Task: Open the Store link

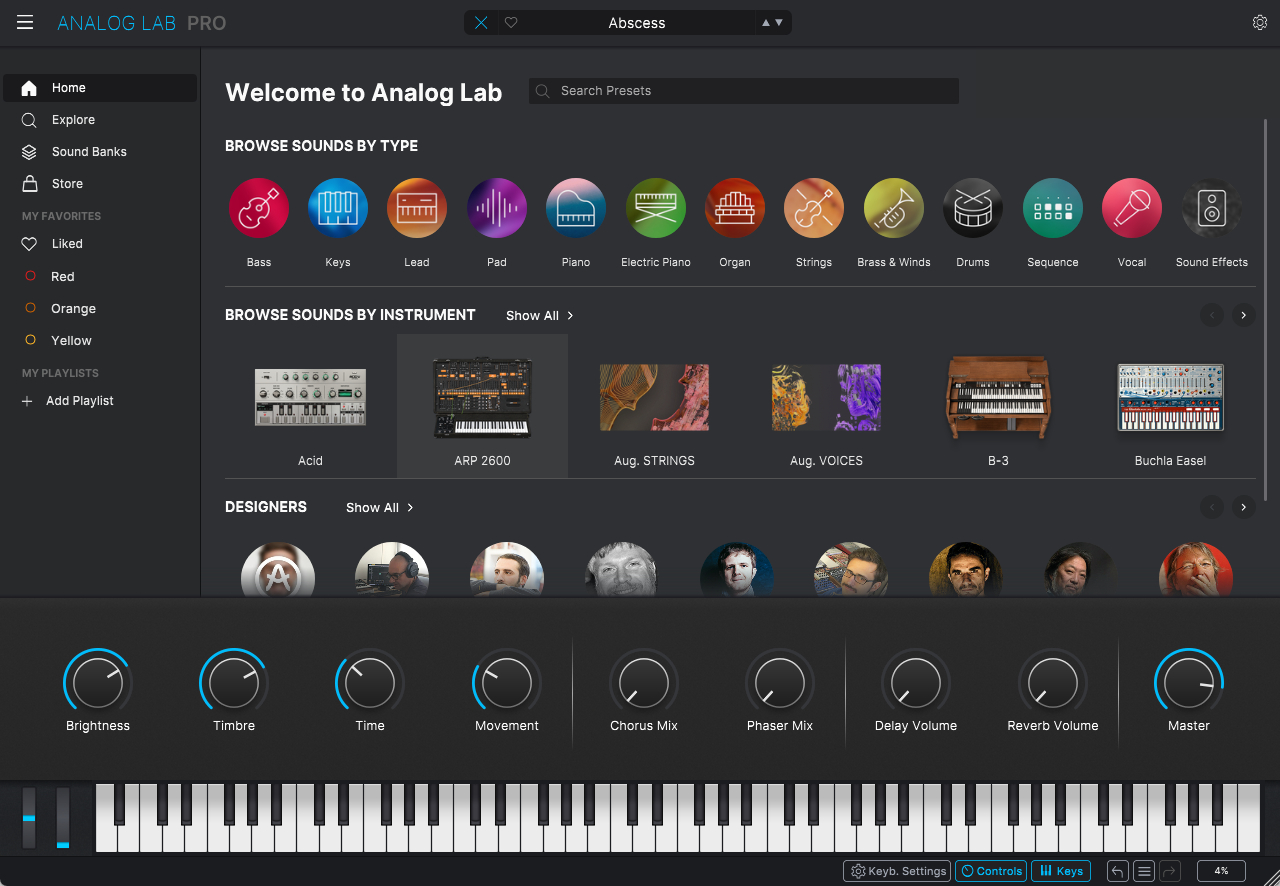Action: click(x=67, y=184)
